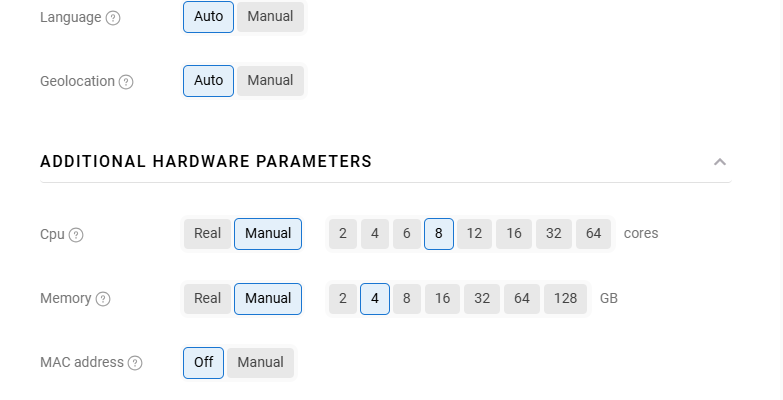The width and height of the screenshot is (783, 400).
Task: Click the help icon beside MAC address
Action: (x=136, y=363)
